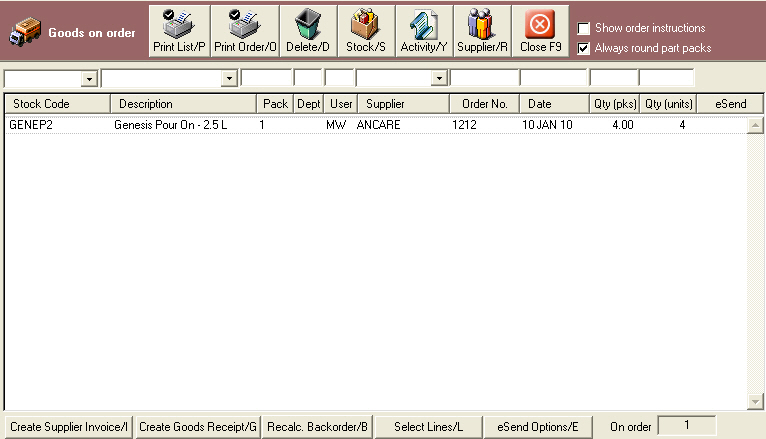Screen dimensions: 766x439
Task: Sort by Date column header
Action: (x=554, y=104)
